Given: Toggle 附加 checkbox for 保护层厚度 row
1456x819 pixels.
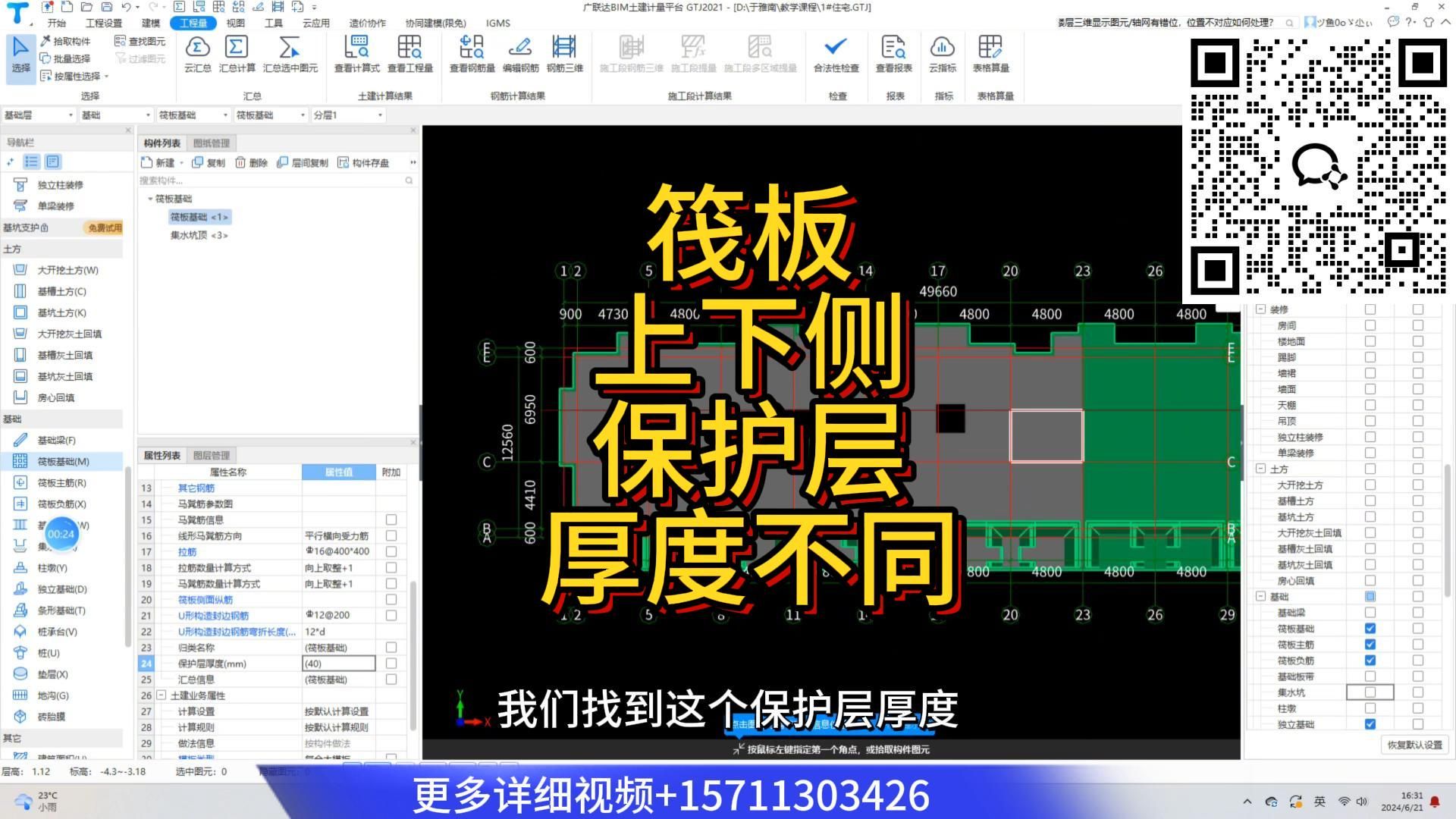Looking at the screenshot, I should click(x=391, y=663).
